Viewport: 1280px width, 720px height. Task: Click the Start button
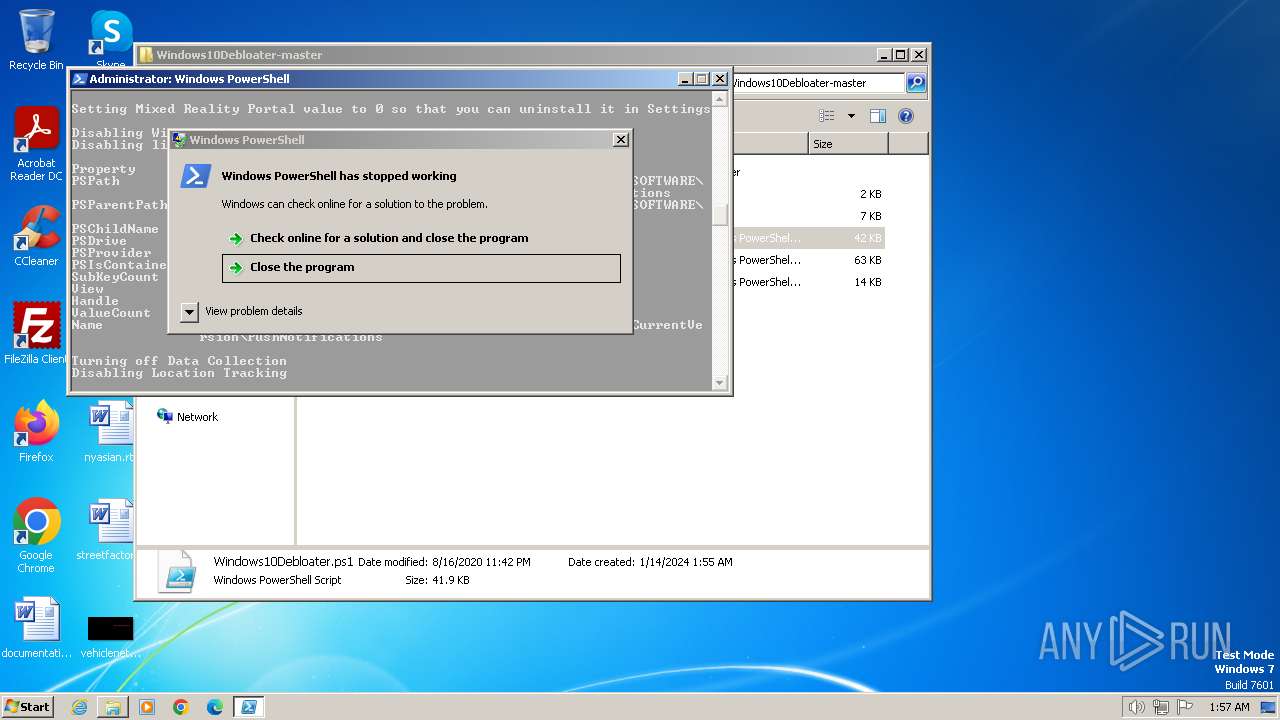click(x=28, y=706)
